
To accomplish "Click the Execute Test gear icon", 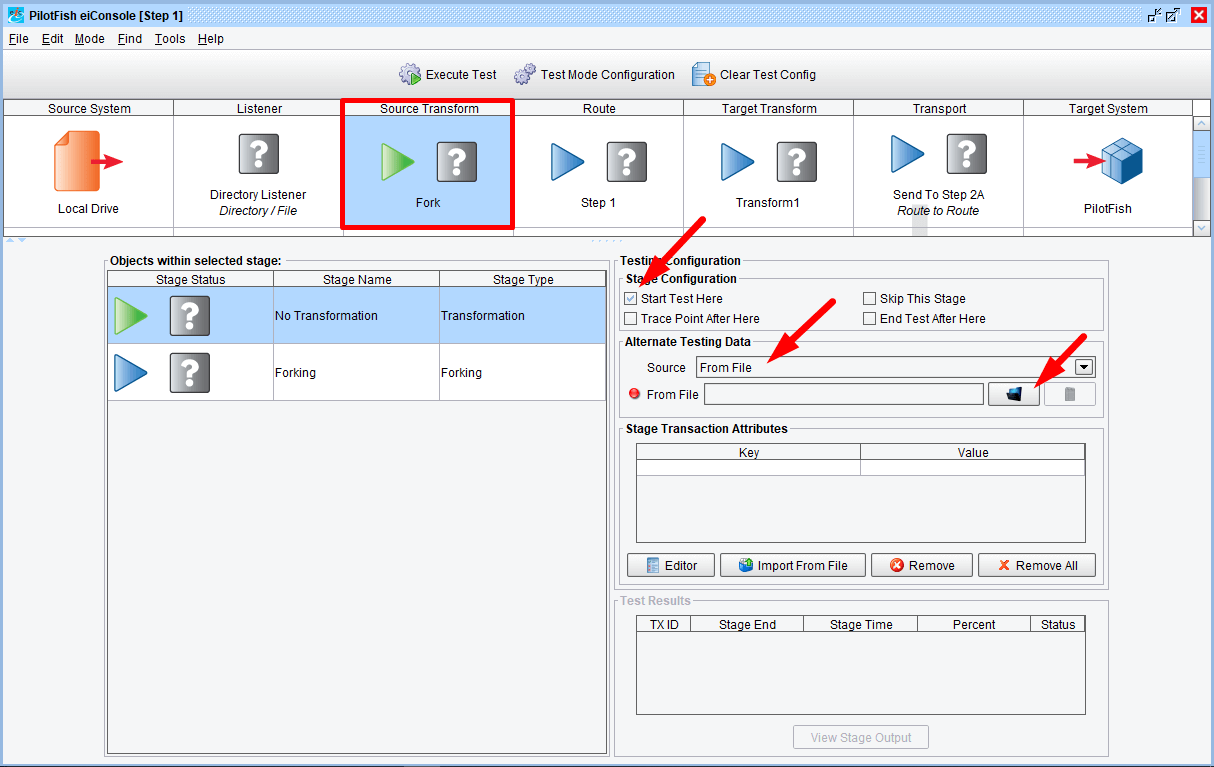I will pyautogui.click(x=410, y=75).
